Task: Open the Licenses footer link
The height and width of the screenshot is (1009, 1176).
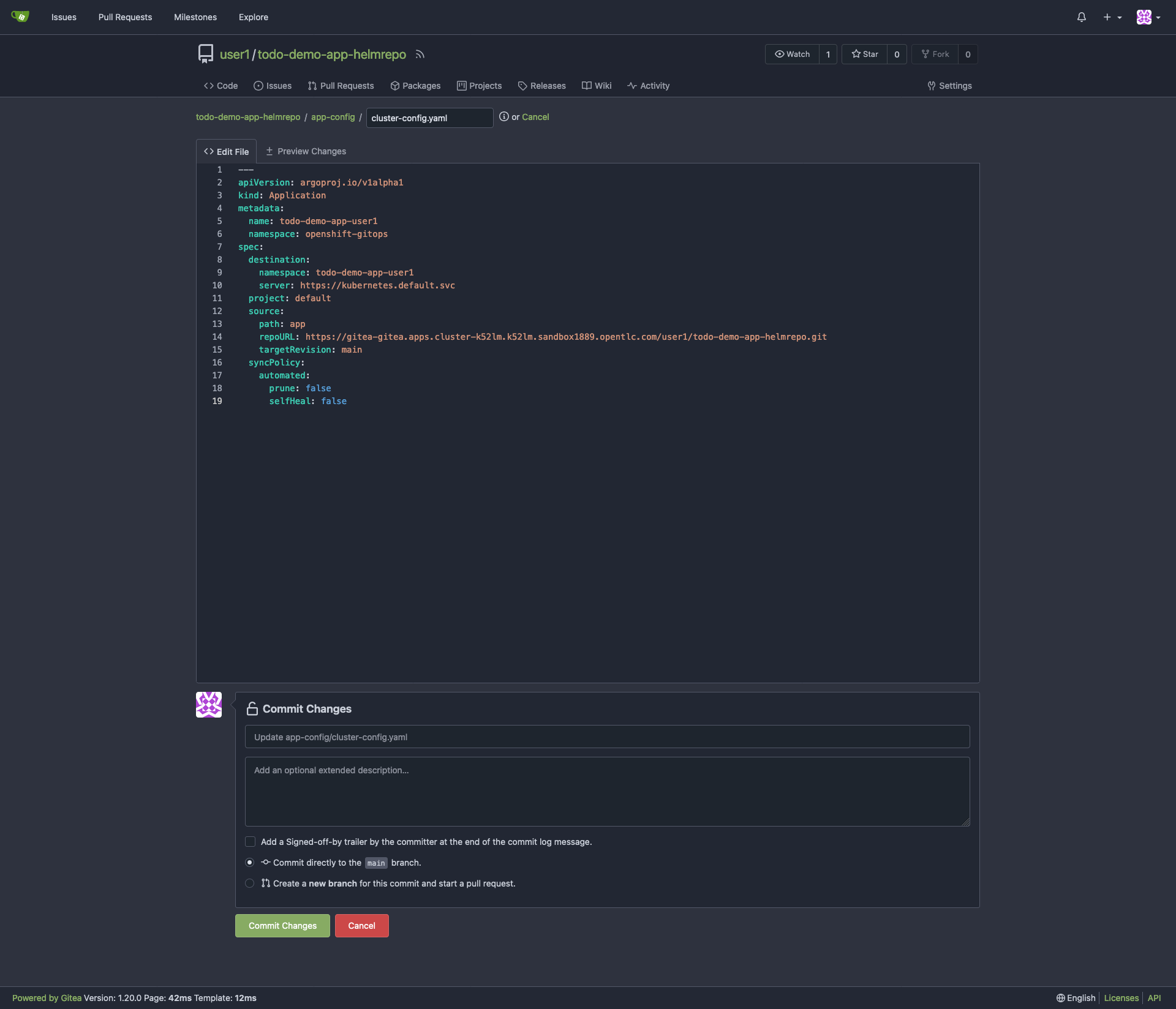Action: click(1121, 998)
